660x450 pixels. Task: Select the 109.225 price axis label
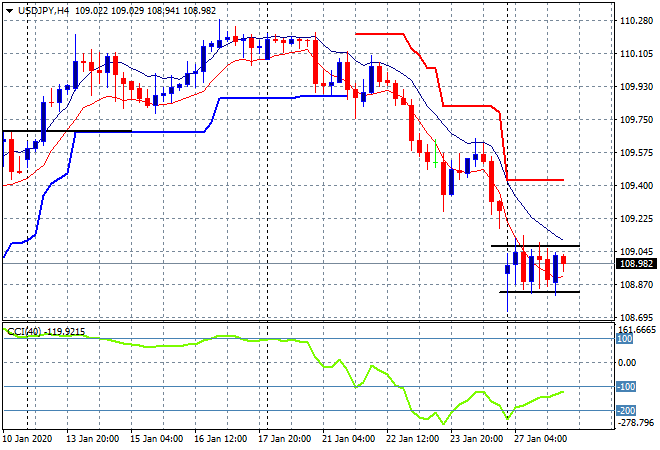[x=637, y=218]
